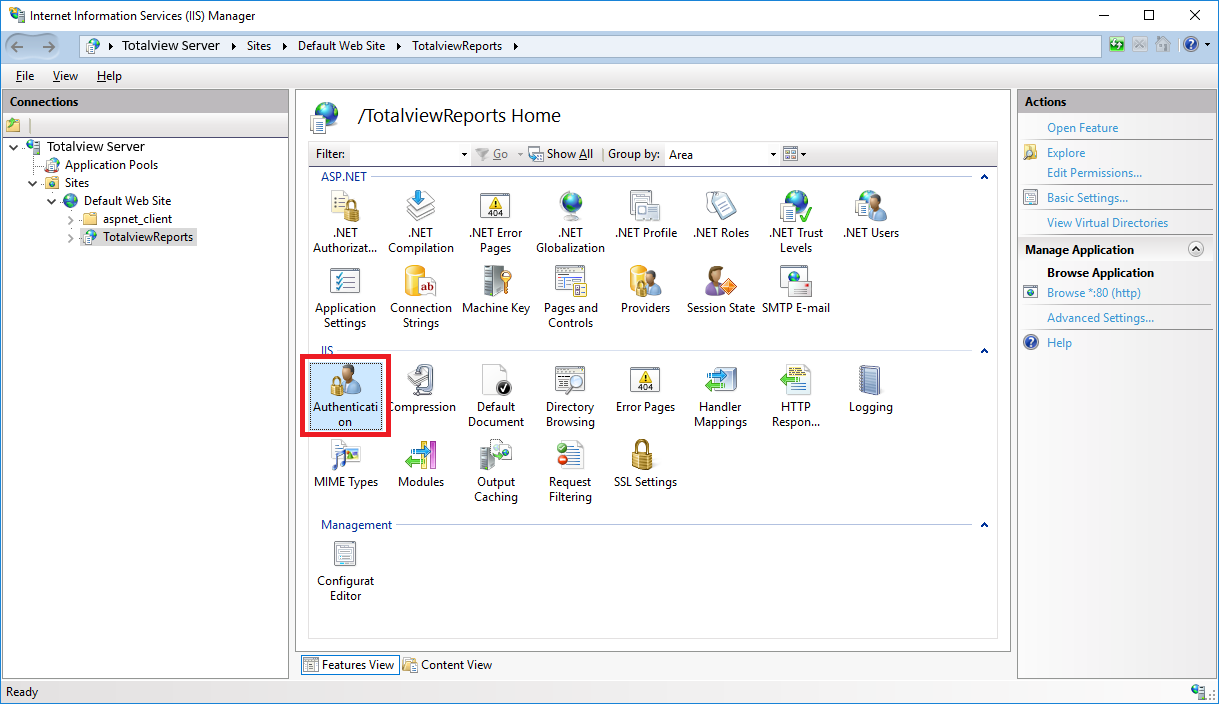Image resolution: width=1219 pixels, height=704 pixels.
Task: Open HTTP Response Headers feature
Action: point(796,396)
